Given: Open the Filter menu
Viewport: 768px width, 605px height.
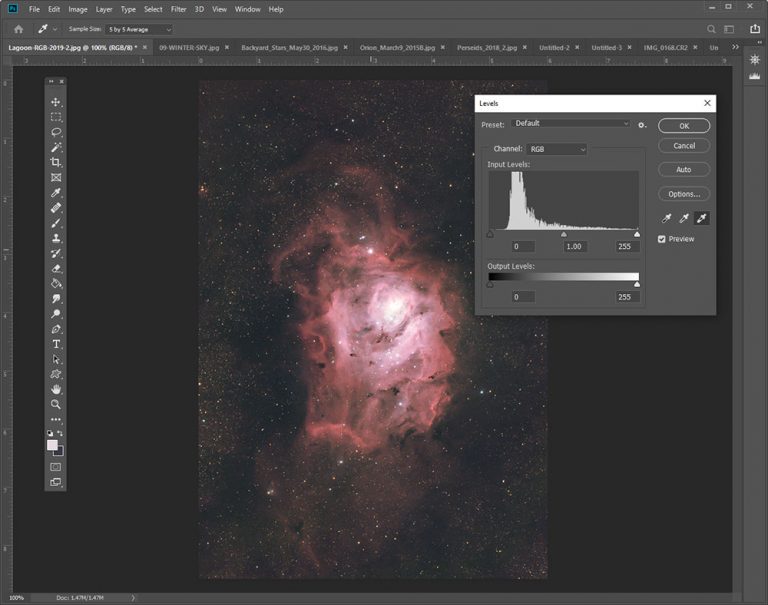Looking at the screenshot, I should click(178, 9).
